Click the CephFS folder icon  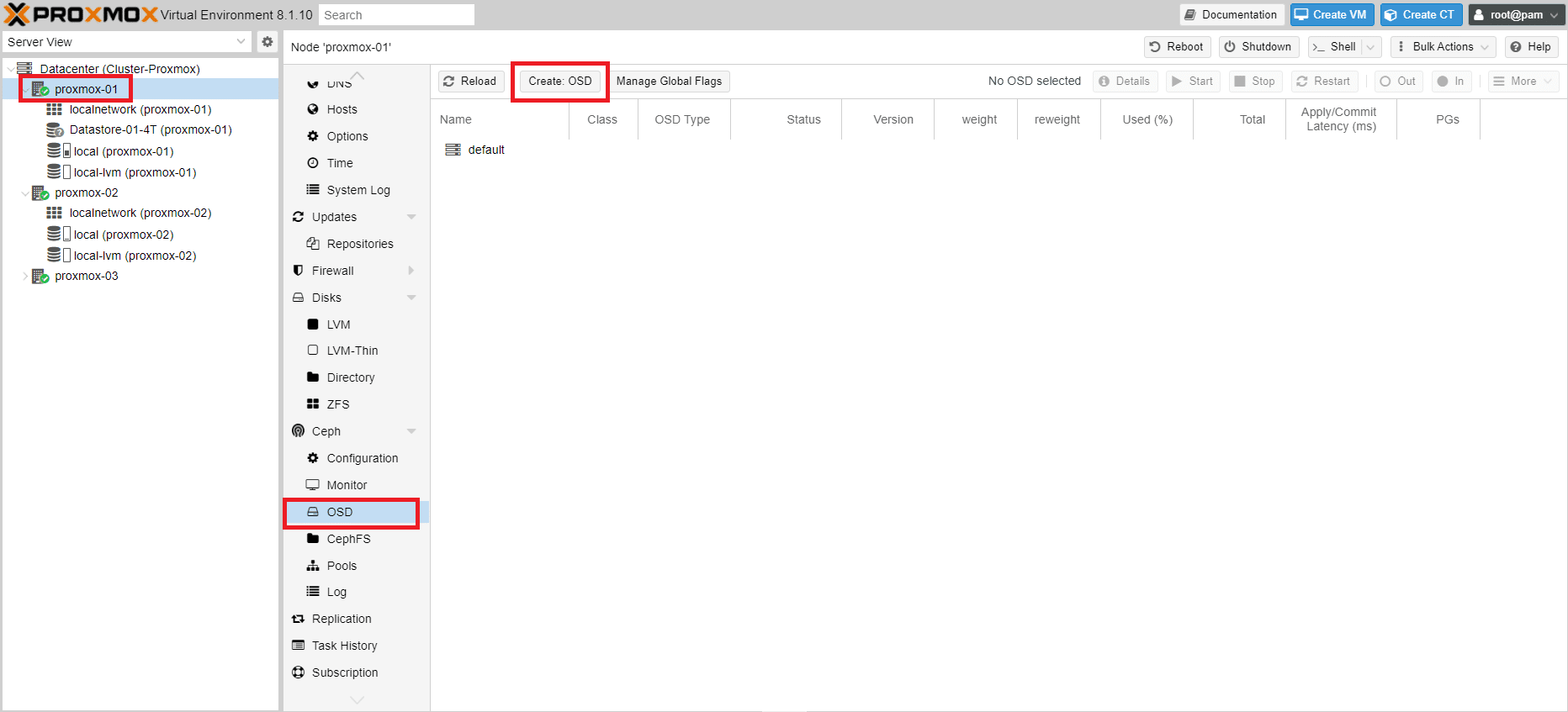313,539
